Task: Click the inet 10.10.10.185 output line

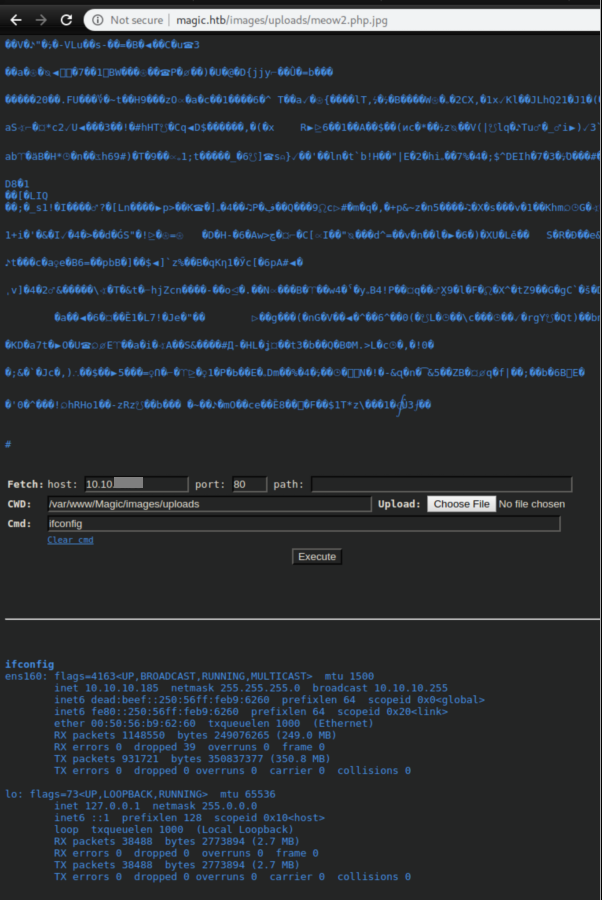Action: [x=250, y=688]
